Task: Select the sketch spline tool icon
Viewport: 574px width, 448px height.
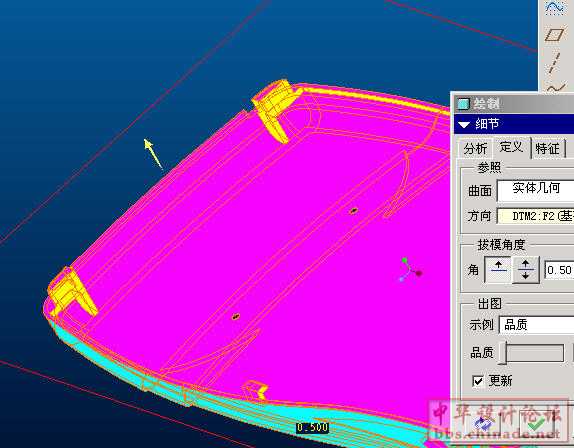Action: coord(555,7)
